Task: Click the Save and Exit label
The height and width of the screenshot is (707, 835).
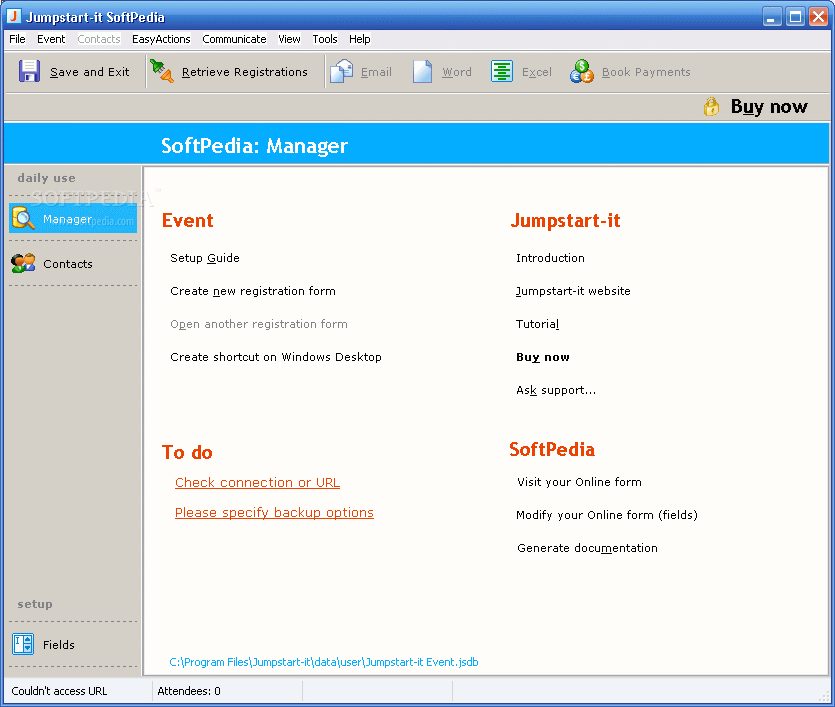Action: (x=89, y=72)
